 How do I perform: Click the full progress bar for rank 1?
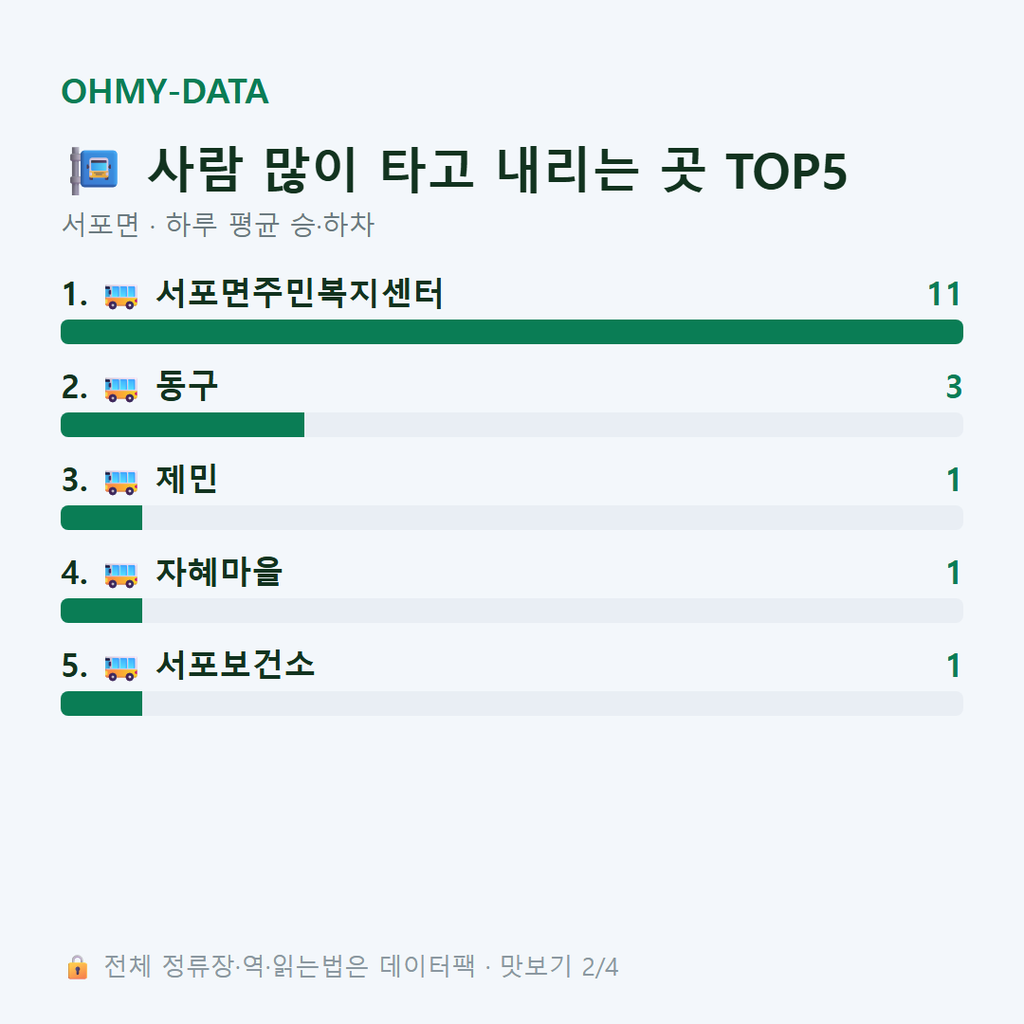(512, 332)
